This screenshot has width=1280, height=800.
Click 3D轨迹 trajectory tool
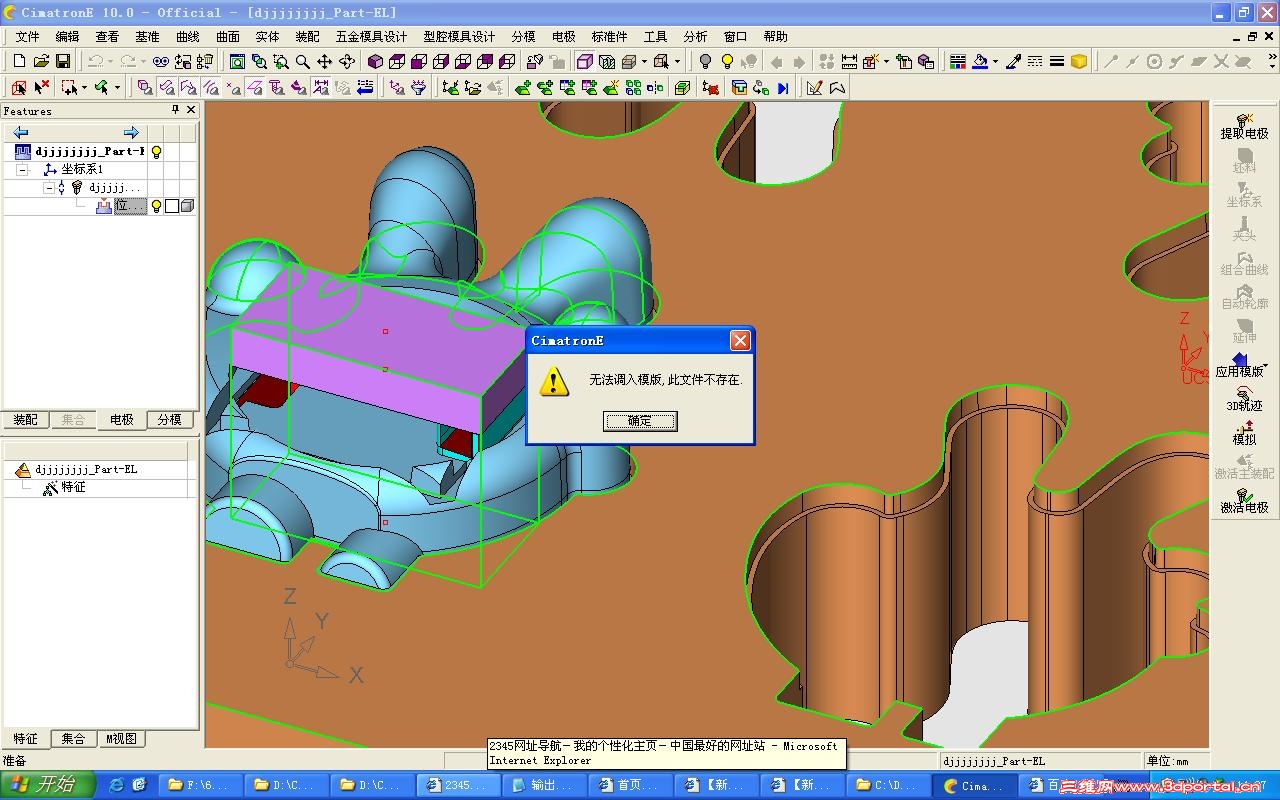tap(1244, 398)
